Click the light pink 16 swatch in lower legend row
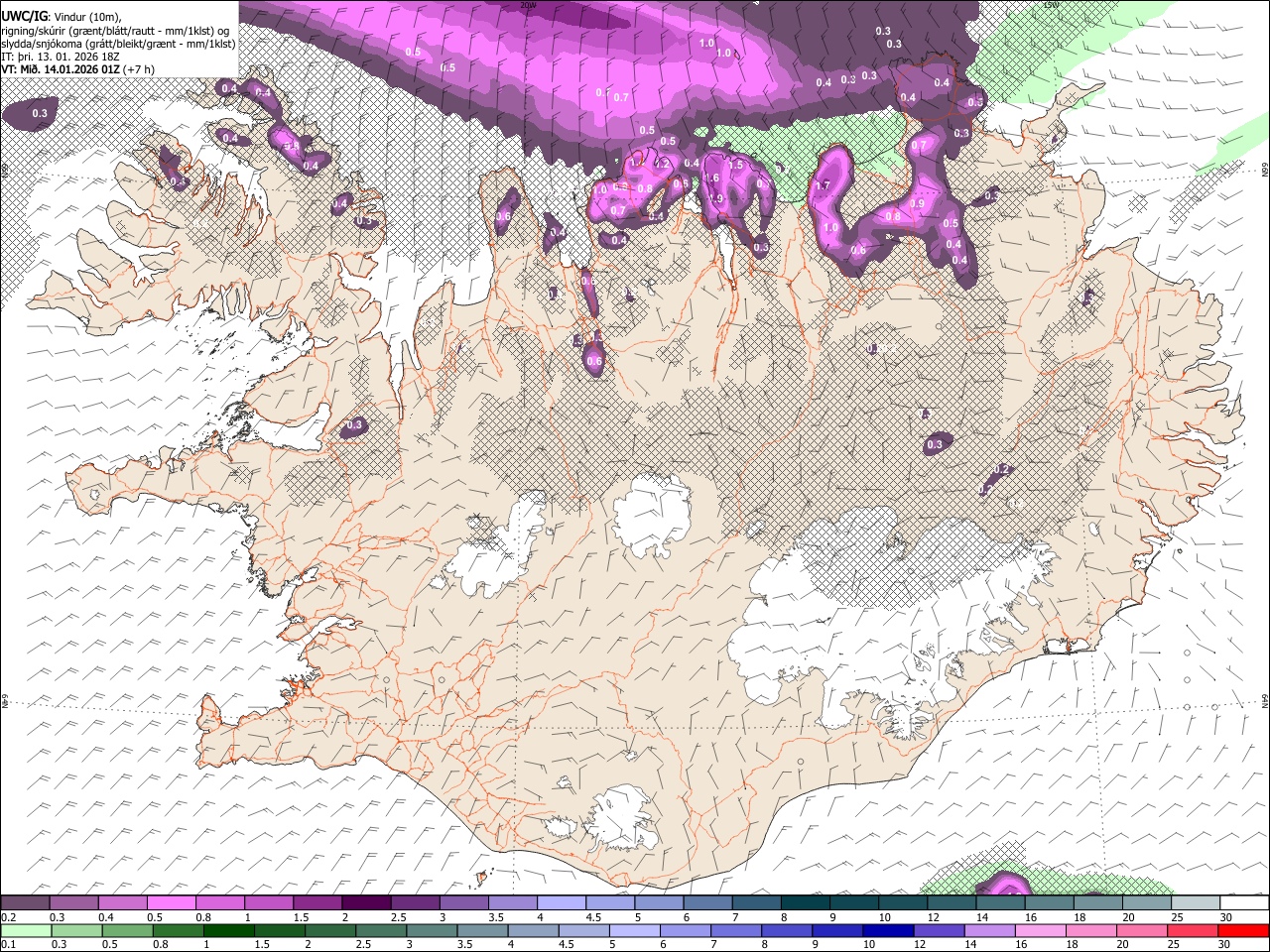 tap(1041, 930)
